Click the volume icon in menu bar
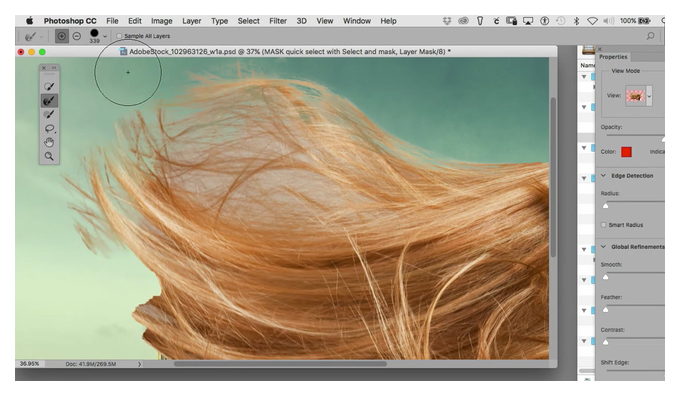Viewport: 680px width, 396px height. [x=609, y=21]
